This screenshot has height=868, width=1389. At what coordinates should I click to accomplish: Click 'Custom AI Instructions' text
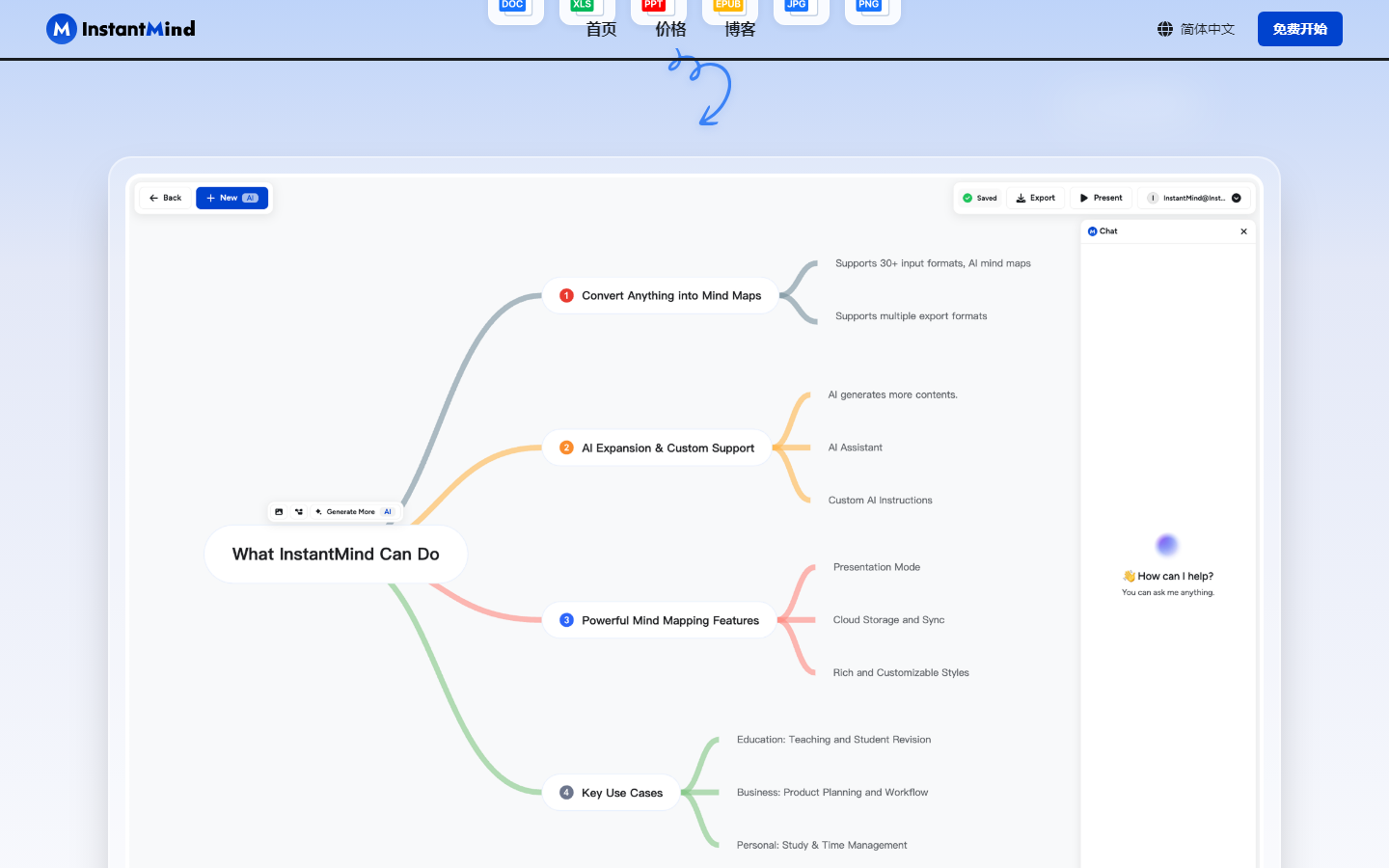pos(881,501)
